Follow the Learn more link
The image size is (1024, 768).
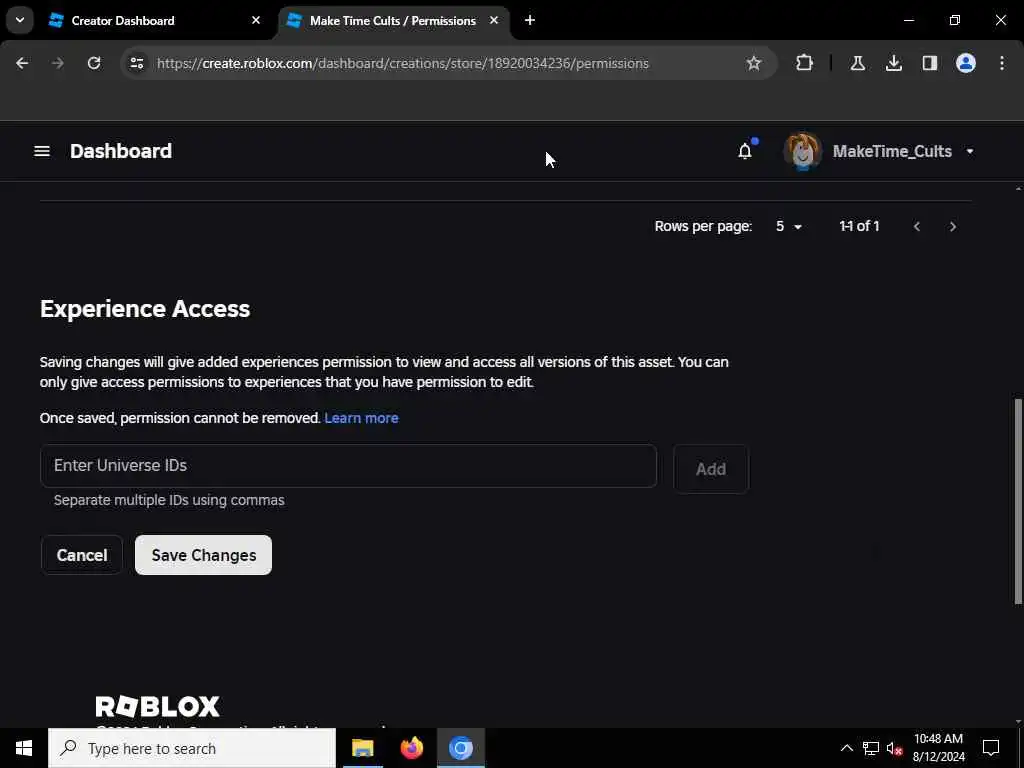point(361,418)
